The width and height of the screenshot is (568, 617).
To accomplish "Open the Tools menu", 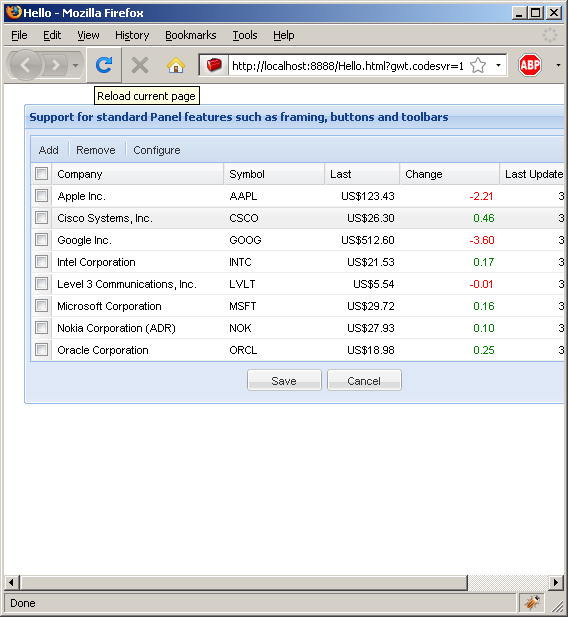I will click(244, 35).
